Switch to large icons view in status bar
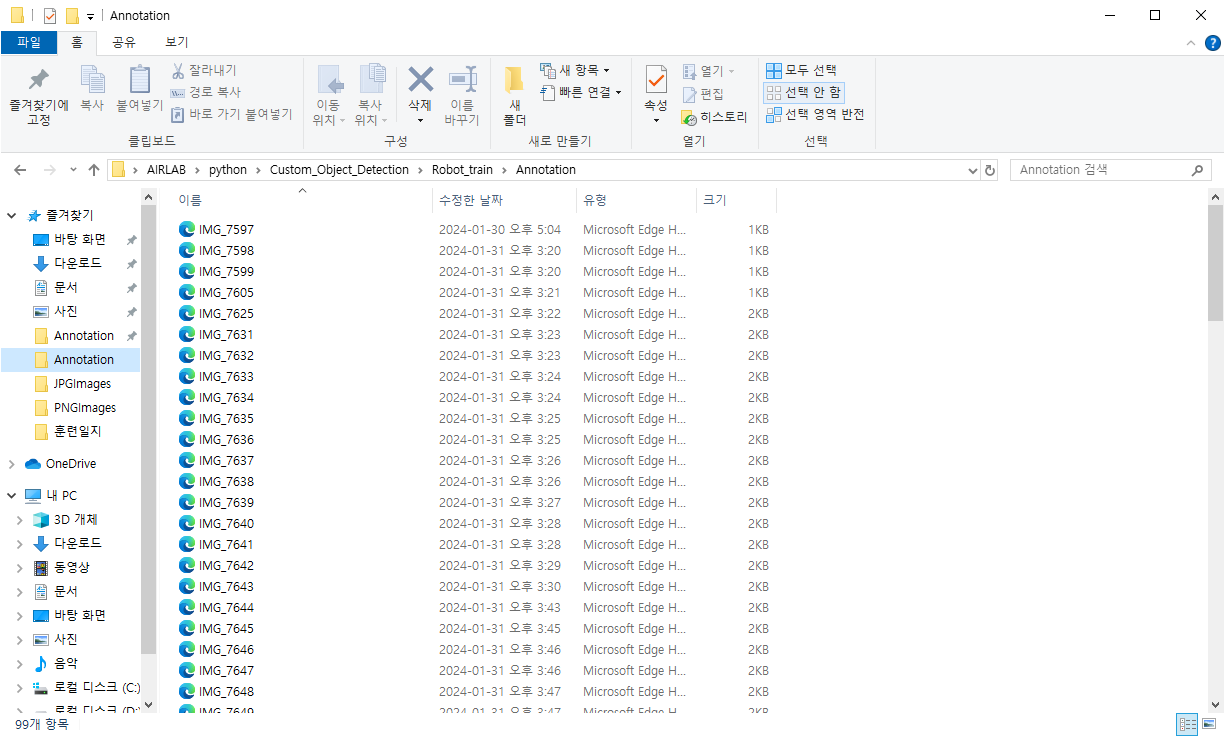The image size is (1225, 737). (1209, 724)
